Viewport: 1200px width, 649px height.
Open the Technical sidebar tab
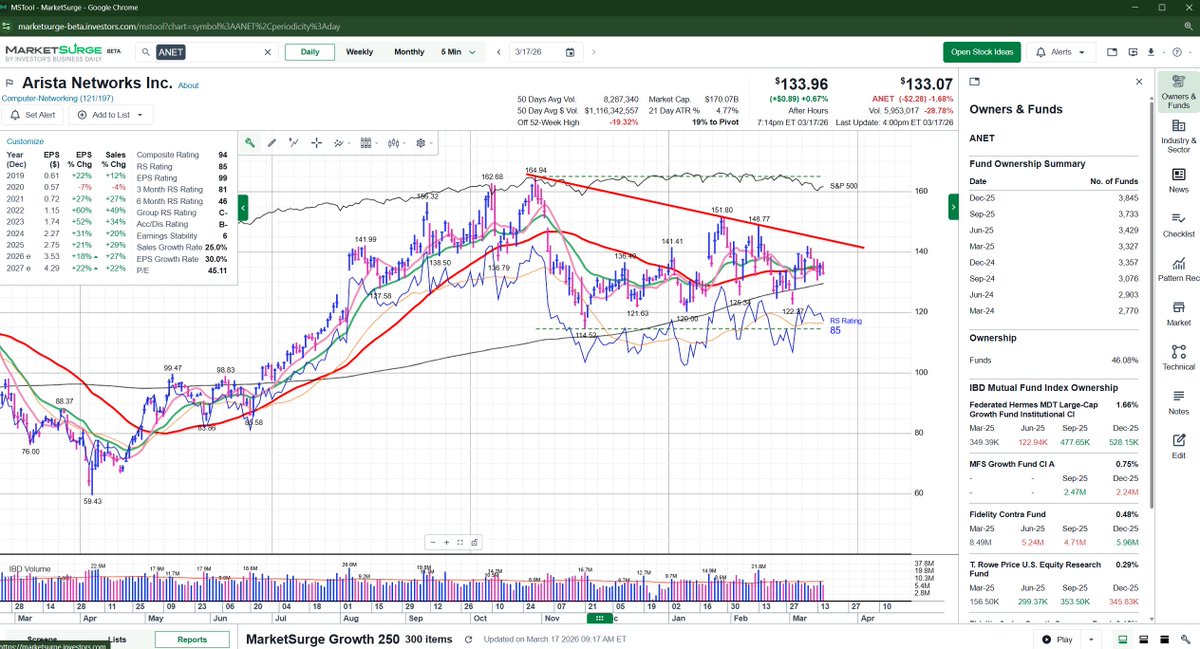(1178, 358)
